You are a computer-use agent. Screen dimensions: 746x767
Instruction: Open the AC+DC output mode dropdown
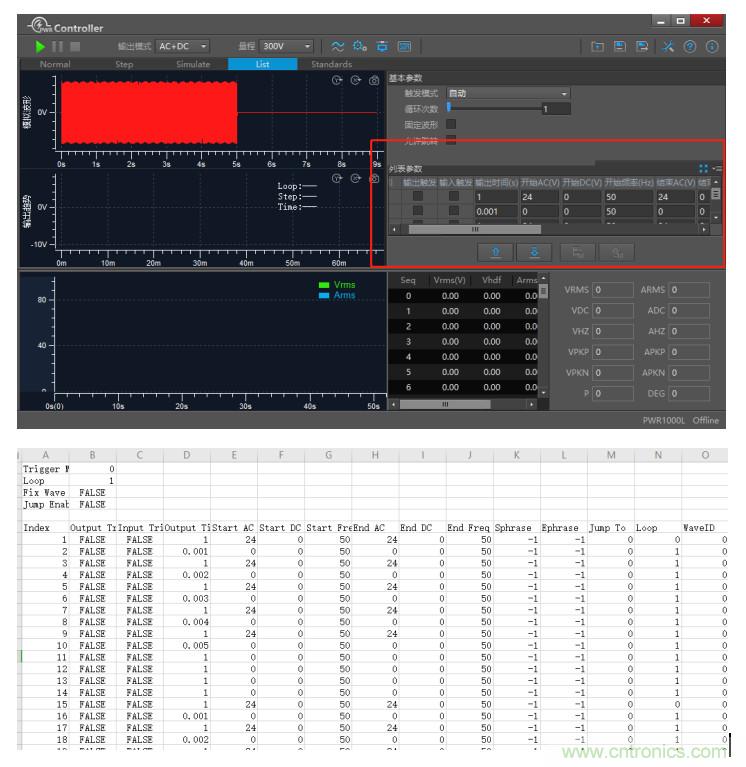pos(183,46)
